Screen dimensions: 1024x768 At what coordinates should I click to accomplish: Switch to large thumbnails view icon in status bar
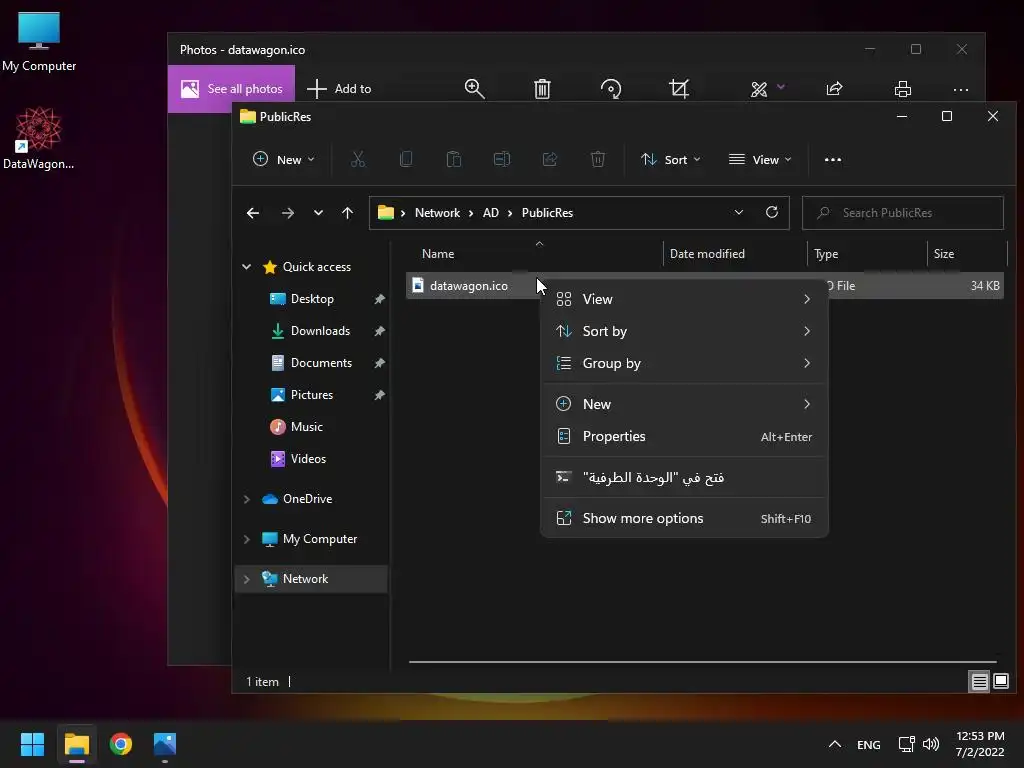pos(1001,682)
